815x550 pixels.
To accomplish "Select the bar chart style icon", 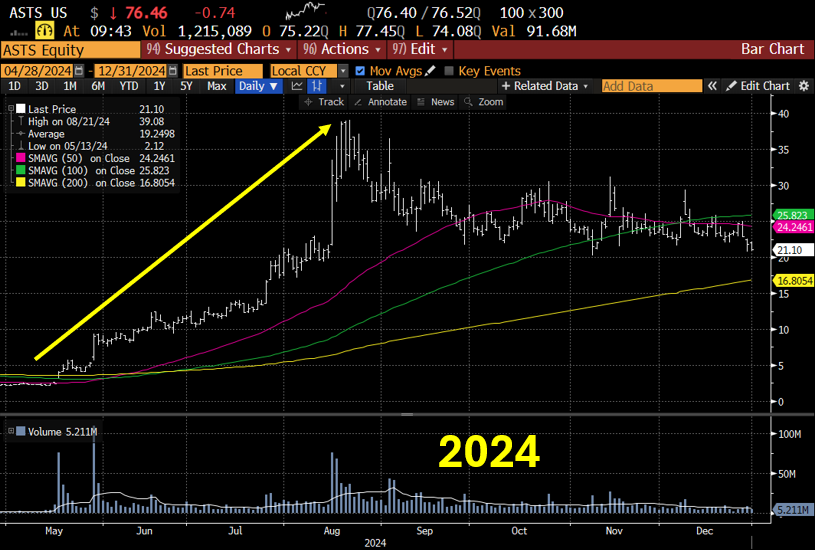I will coord(317,86).
